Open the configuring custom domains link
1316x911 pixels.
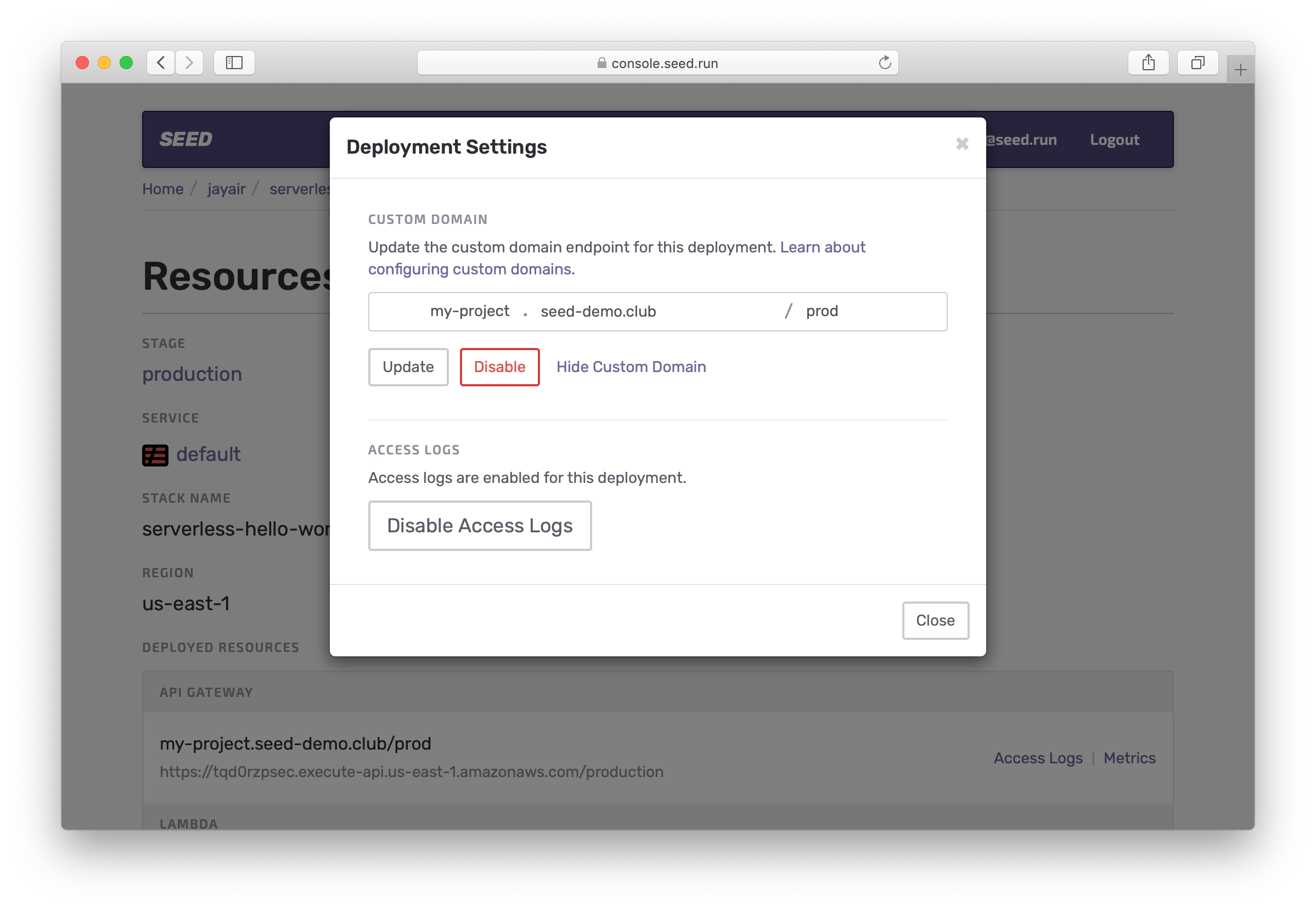[471, 269]
